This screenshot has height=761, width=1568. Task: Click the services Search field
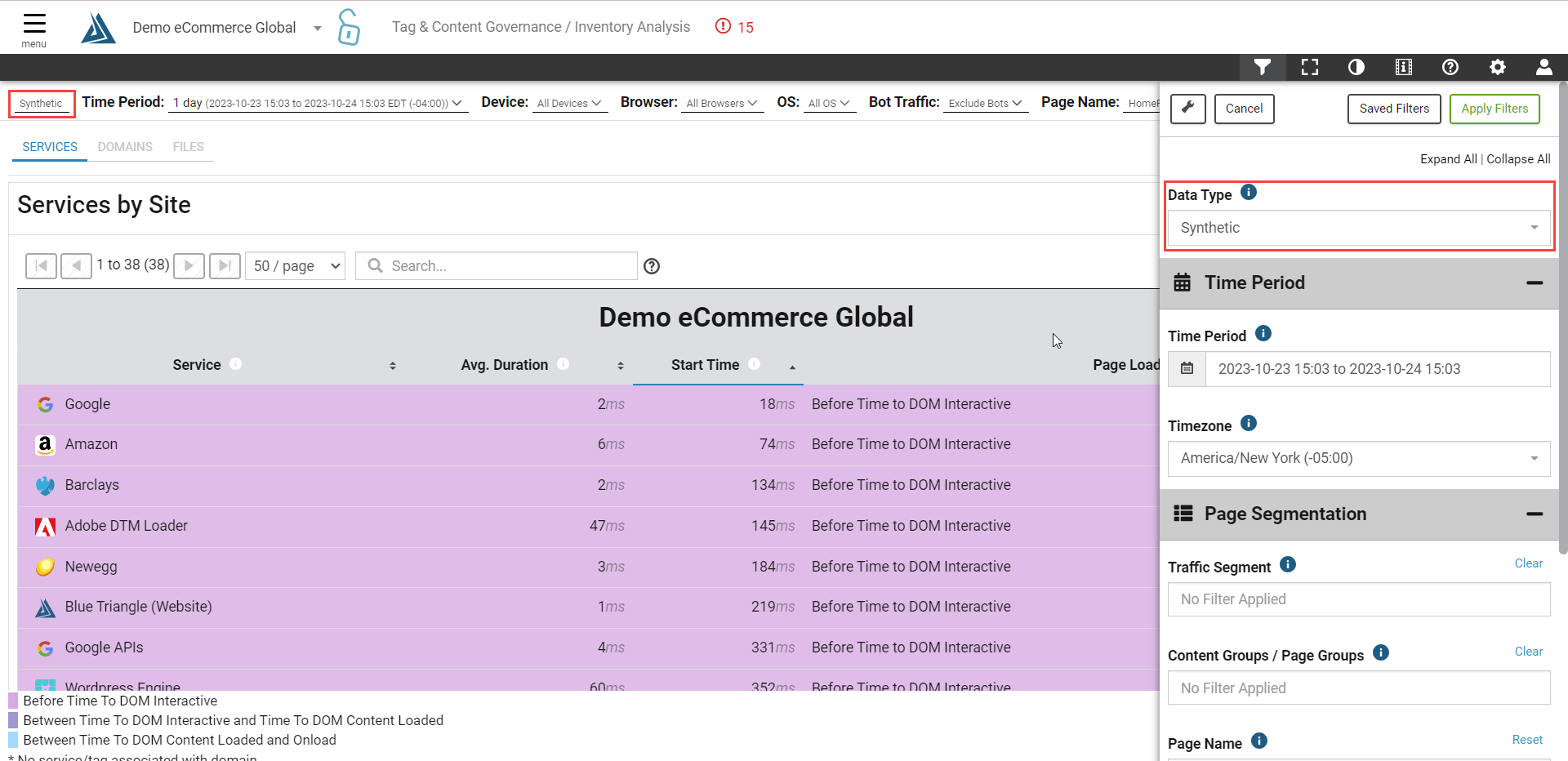click(497, 266)
